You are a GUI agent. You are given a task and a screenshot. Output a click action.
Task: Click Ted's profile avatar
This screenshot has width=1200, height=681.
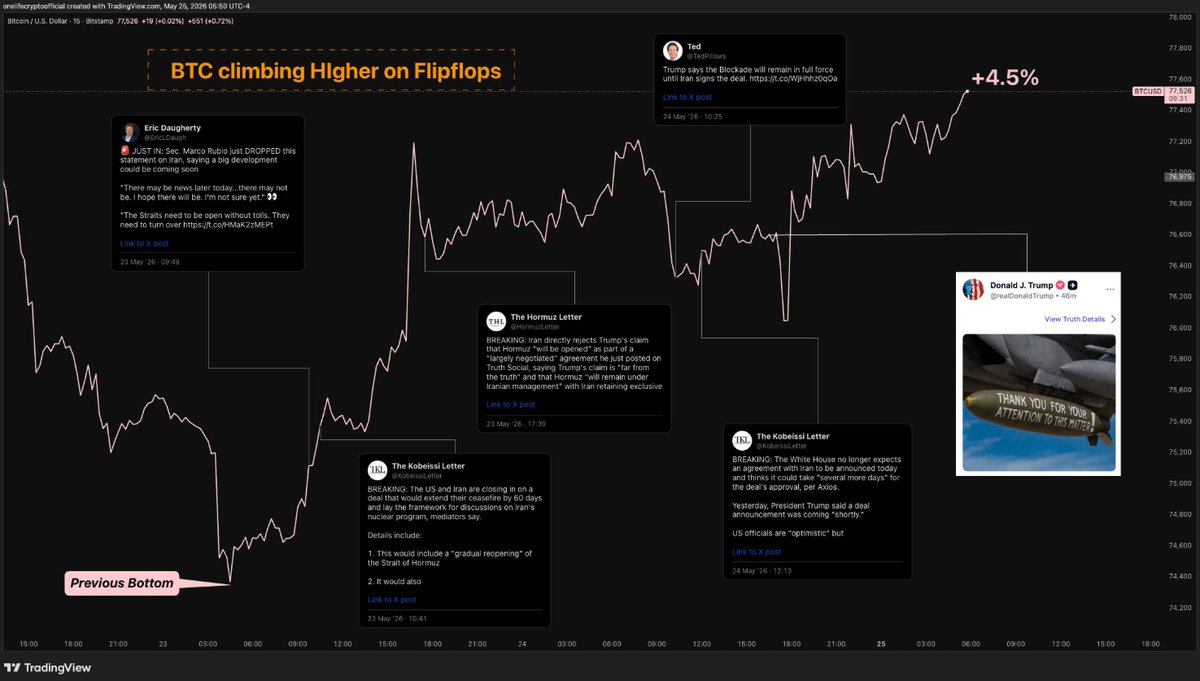(x=672, y=51)
